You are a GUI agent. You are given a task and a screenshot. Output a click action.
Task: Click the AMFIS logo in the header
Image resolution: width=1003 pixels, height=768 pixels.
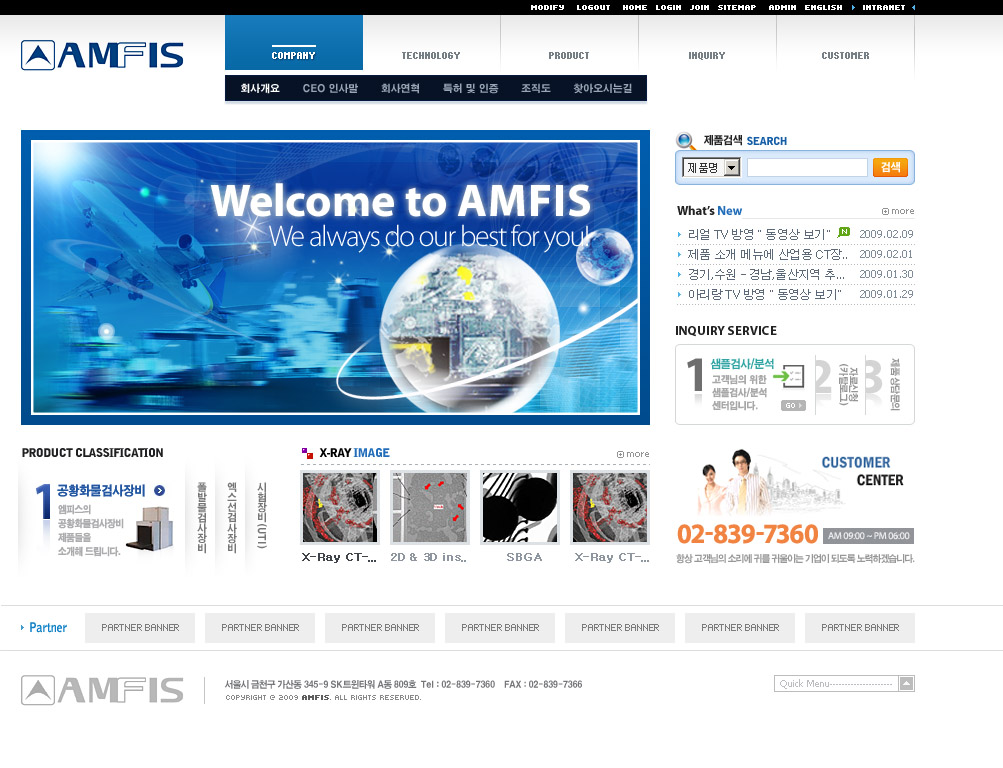point(102,55)
